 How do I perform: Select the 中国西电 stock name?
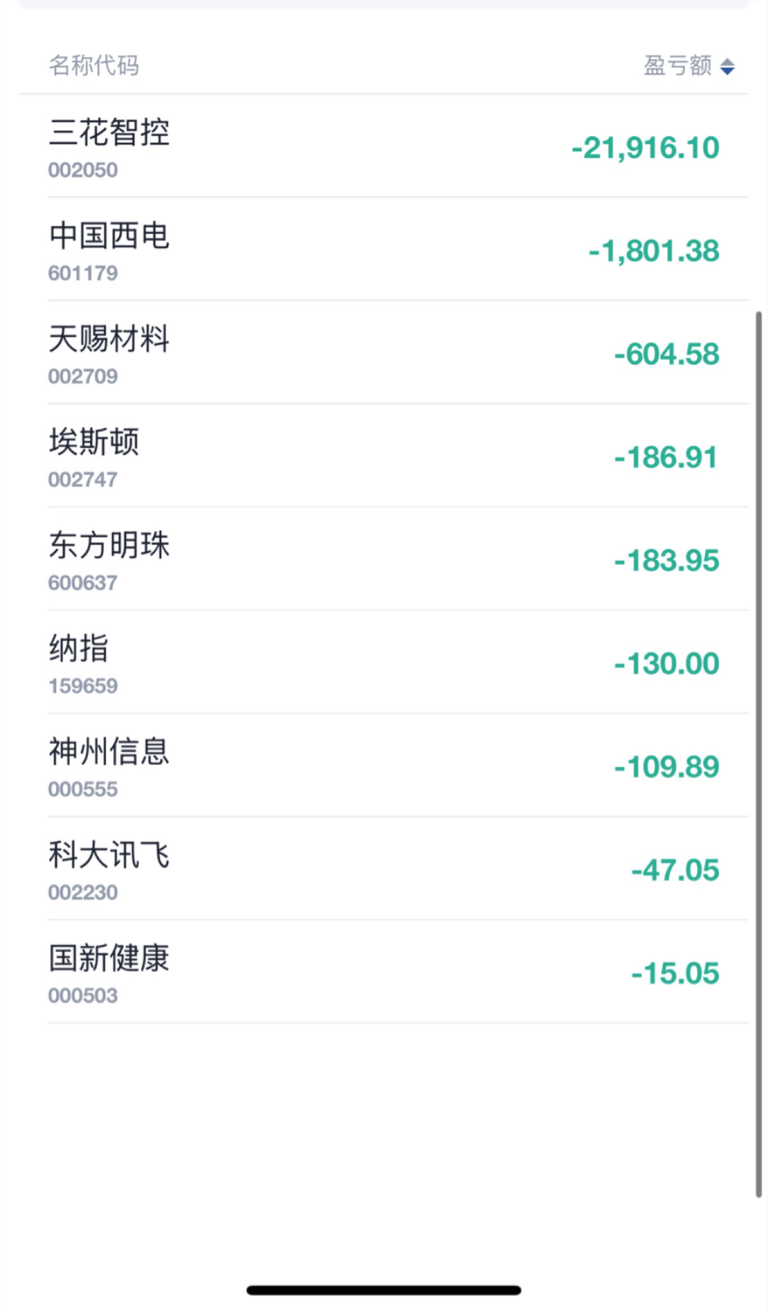(x=109, y=236)
